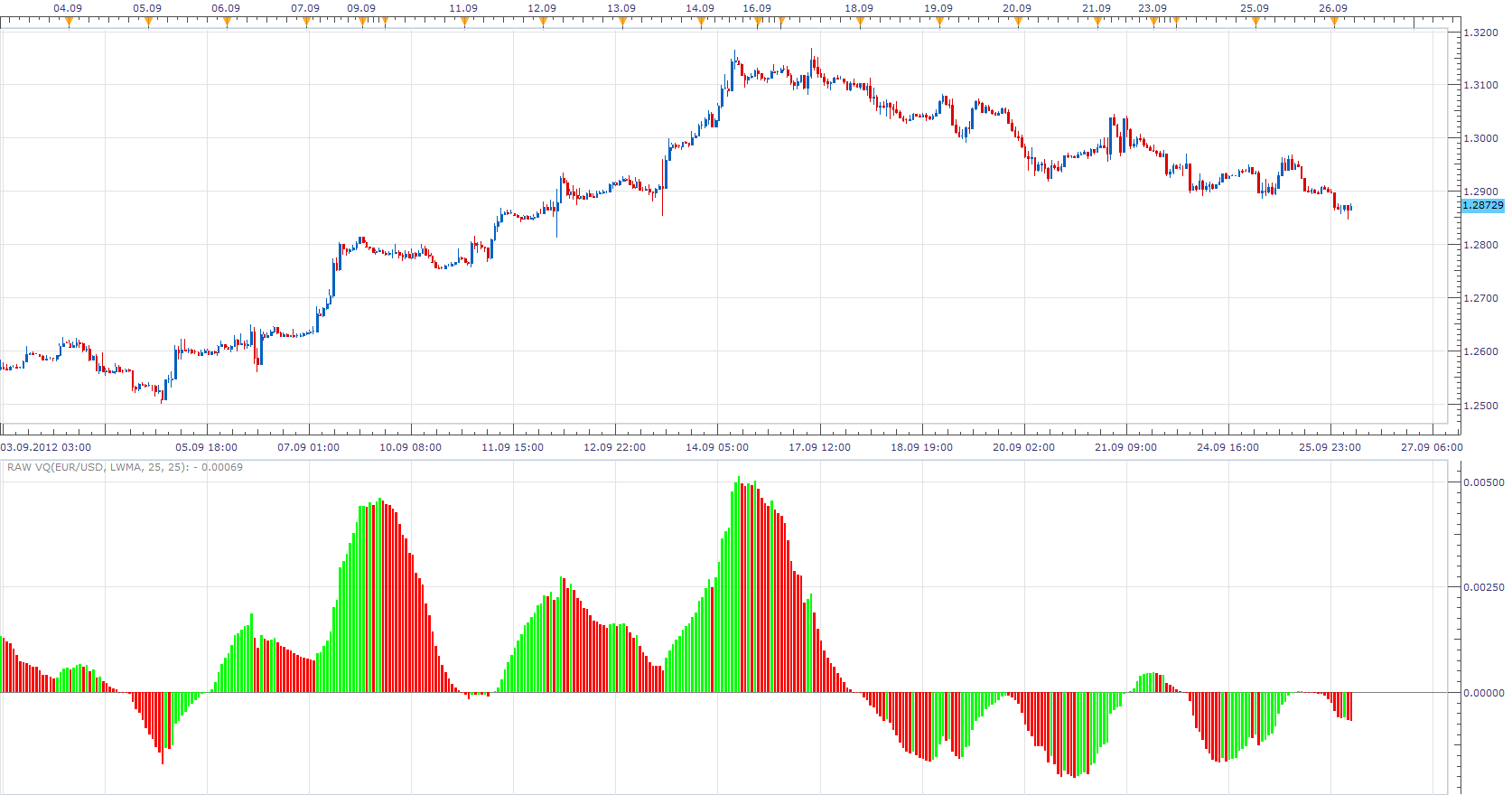1512x795 pixels.
Task: Select the 07.09 orange triangle marker
Action: [x=306, y=23]
